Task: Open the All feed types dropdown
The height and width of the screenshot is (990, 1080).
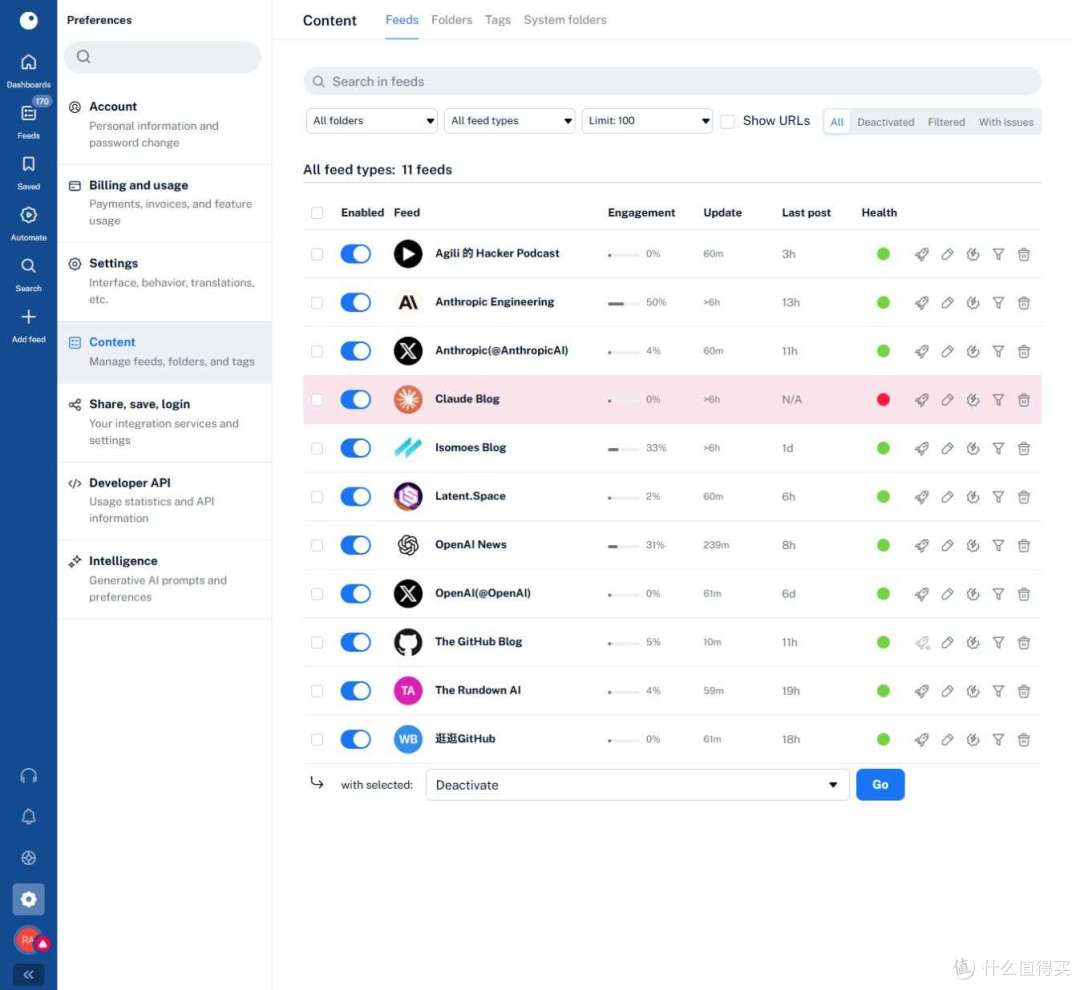Action: coord(510,121)
